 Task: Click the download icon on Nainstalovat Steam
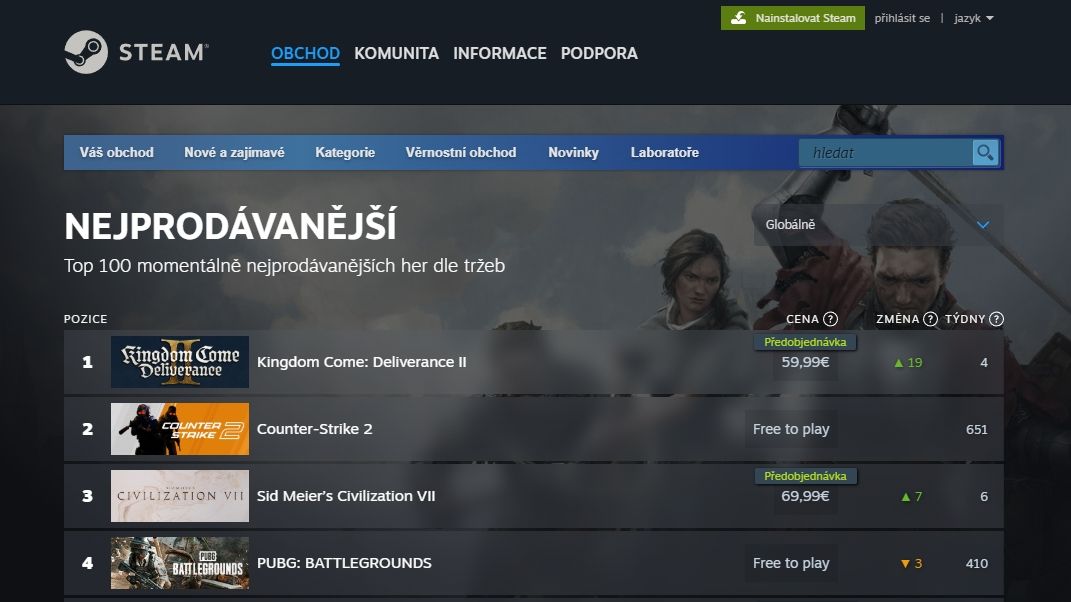740,17
